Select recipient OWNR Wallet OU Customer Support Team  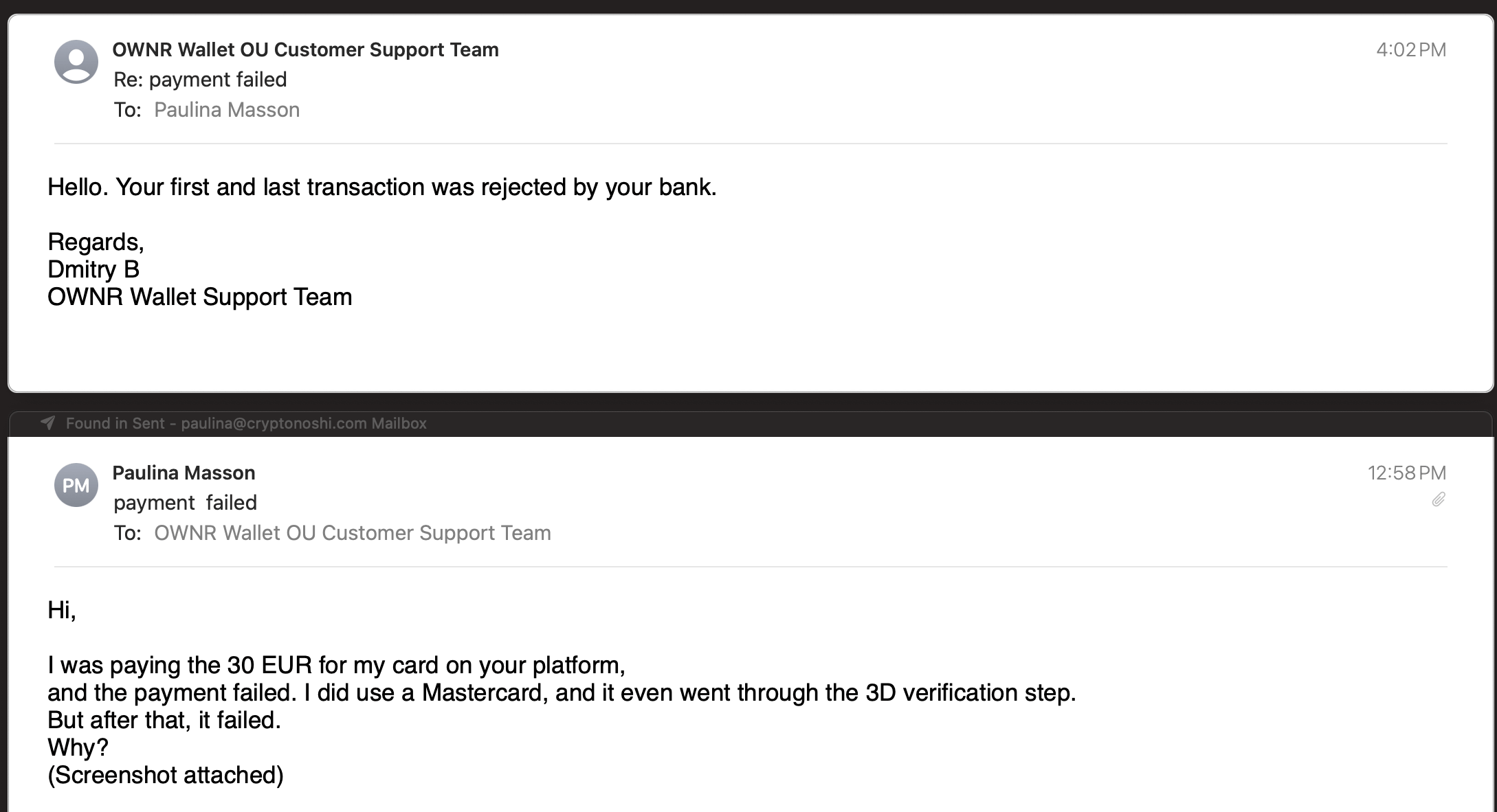pos(353,533)
